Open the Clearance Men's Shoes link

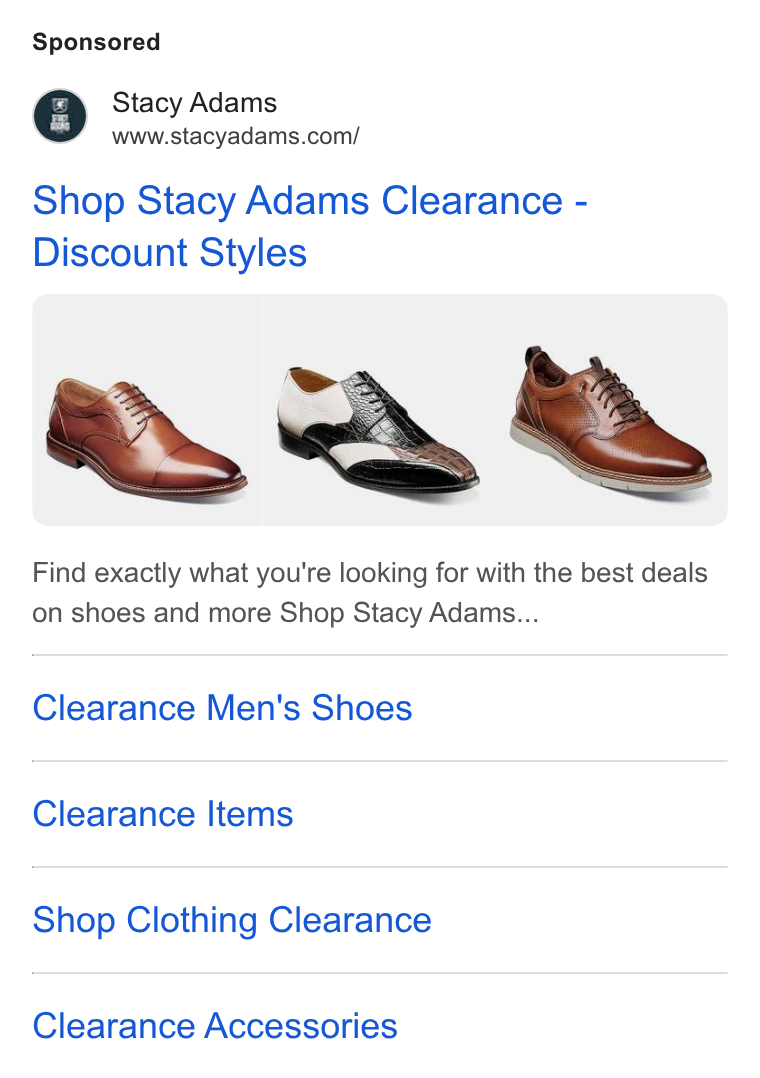(x=222, y=708)
